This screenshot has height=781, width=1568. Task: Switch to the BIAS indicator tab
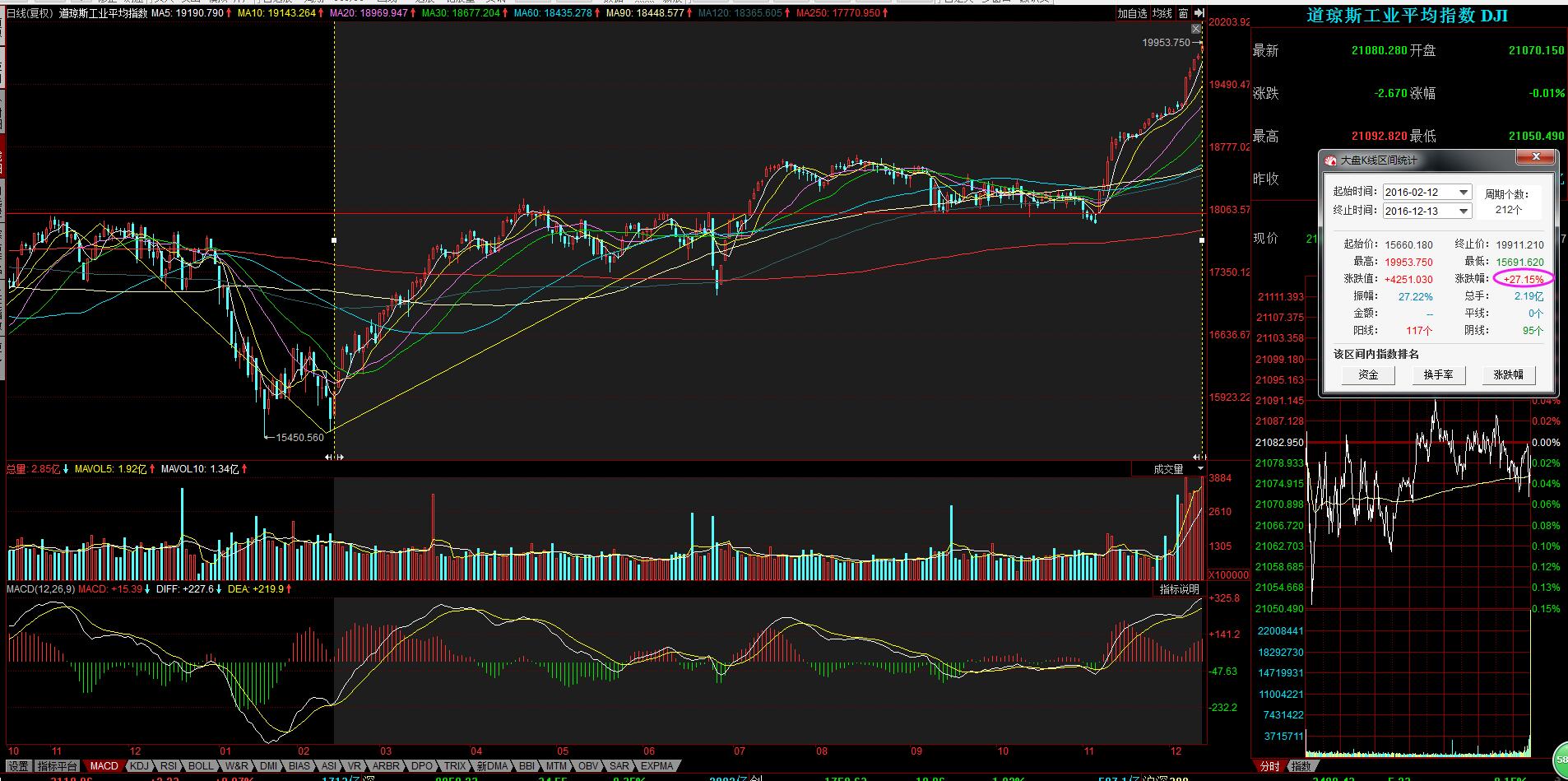[x=299, y=766]
